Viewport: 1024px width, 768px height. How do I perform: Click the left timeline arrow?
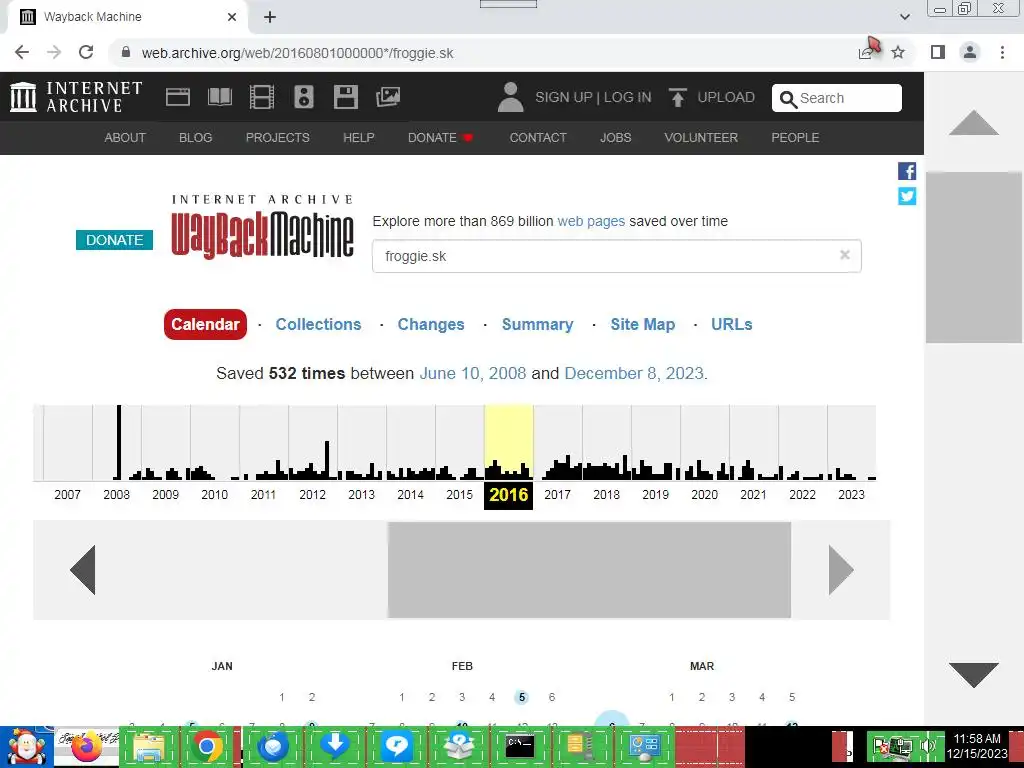tap(83, 569)
